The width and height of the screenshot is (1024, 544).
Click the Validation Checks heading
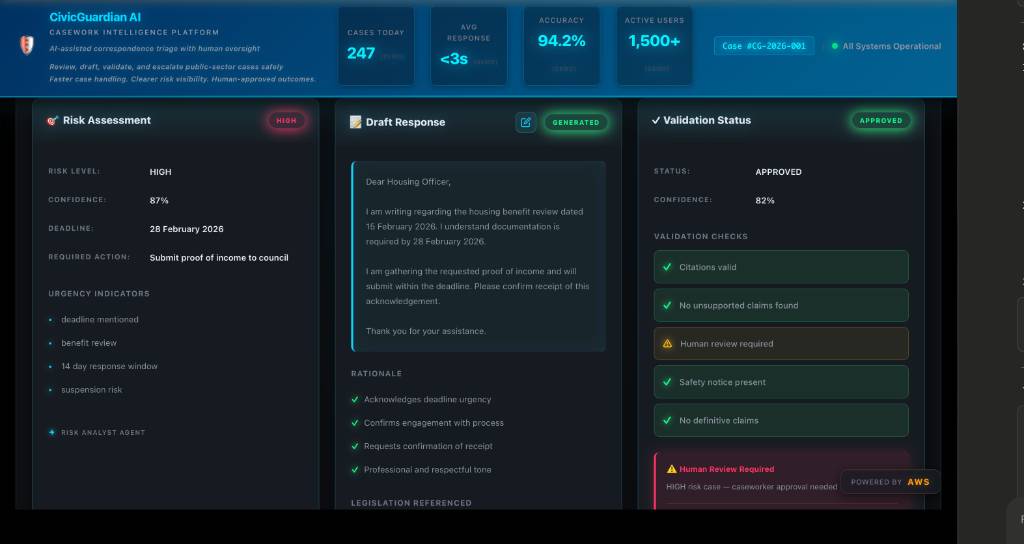pos(701,236)
